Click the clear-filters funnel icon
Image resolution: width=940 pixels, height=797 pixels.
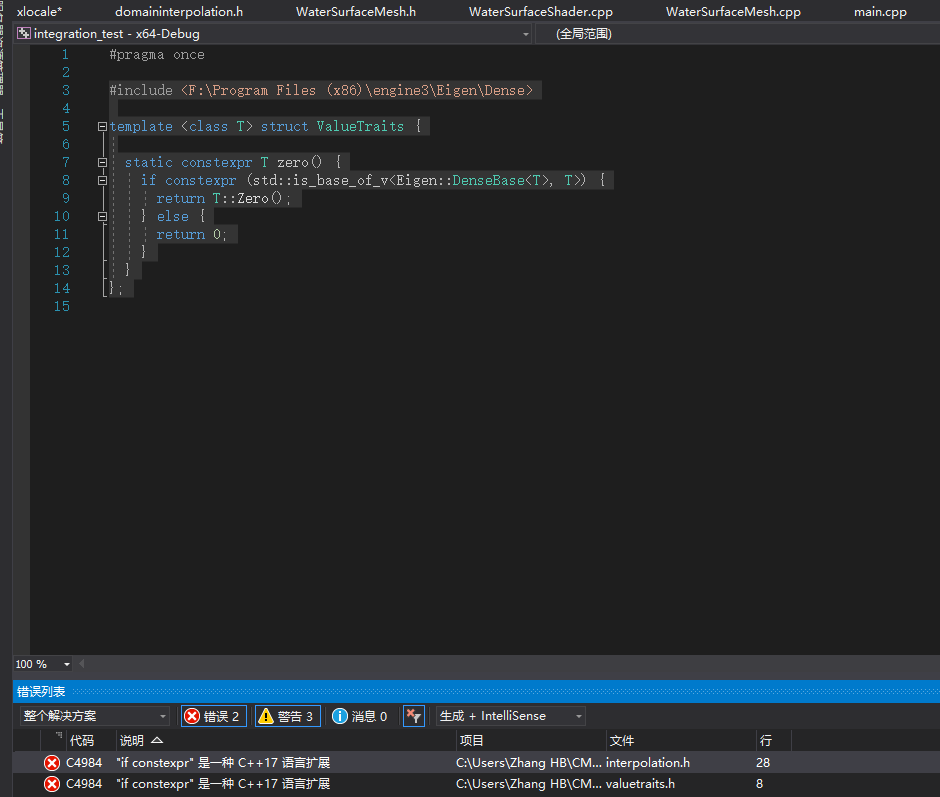coord(414,716)
